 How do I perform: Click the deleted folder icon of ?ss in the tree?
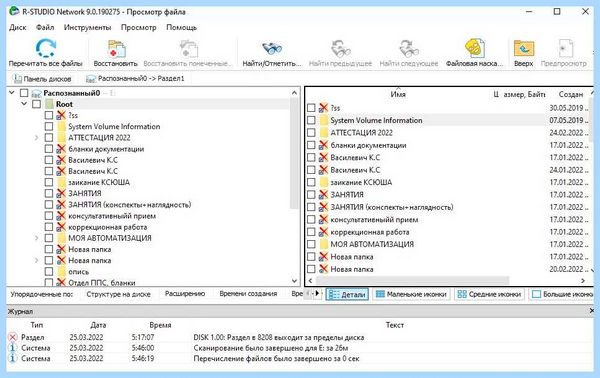pos(61,115)
